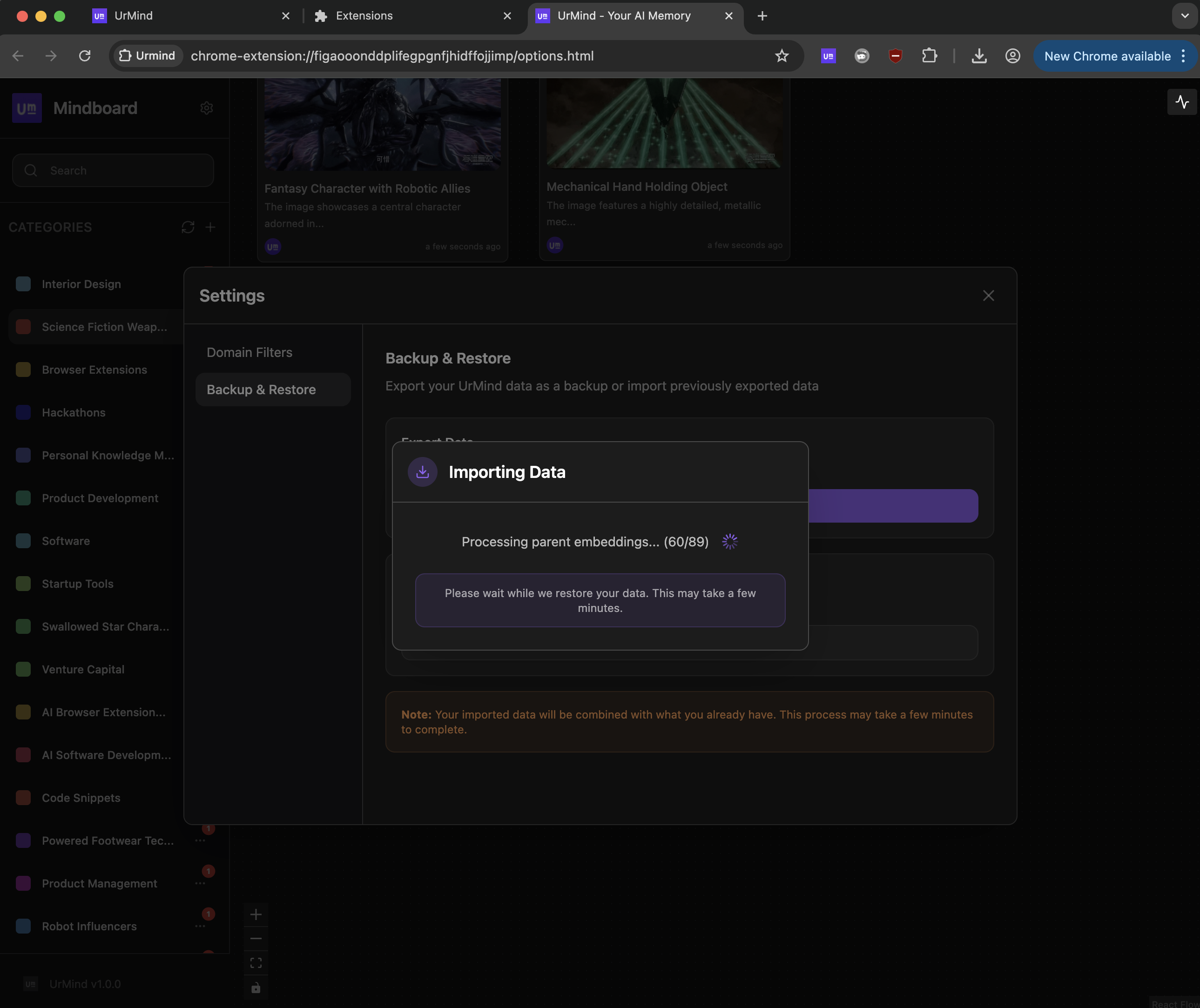The image size is (1200, 1008).
Task: Select the Domain Filters settings tab
Action: click(x=249, y=353)
